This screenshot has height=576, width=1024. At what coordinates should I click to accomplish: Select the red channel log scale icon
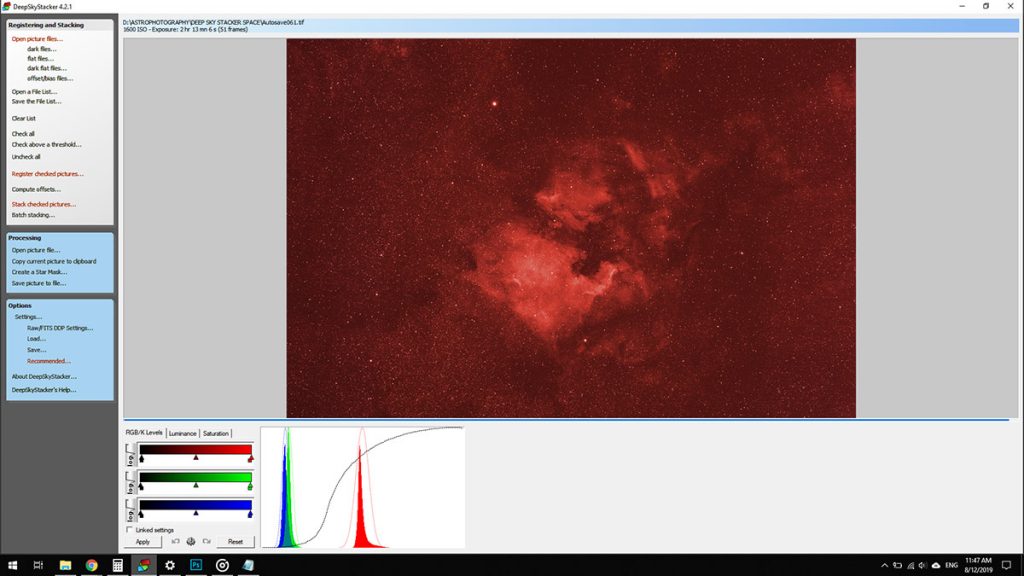click(130, 455)
